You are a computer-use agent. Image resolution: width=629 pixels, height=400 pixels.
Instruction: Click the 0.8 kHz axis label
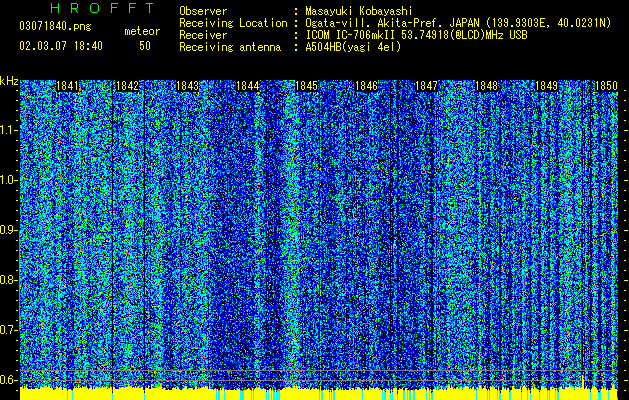(x=9, y=280)
